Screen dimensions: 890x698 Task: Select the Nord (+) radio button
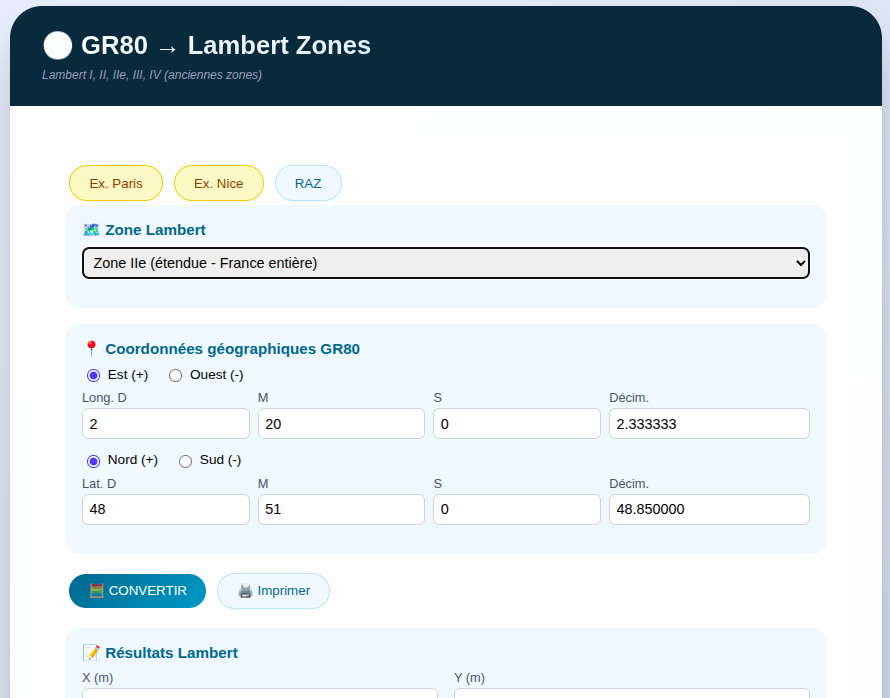click(x=93, y=461)
